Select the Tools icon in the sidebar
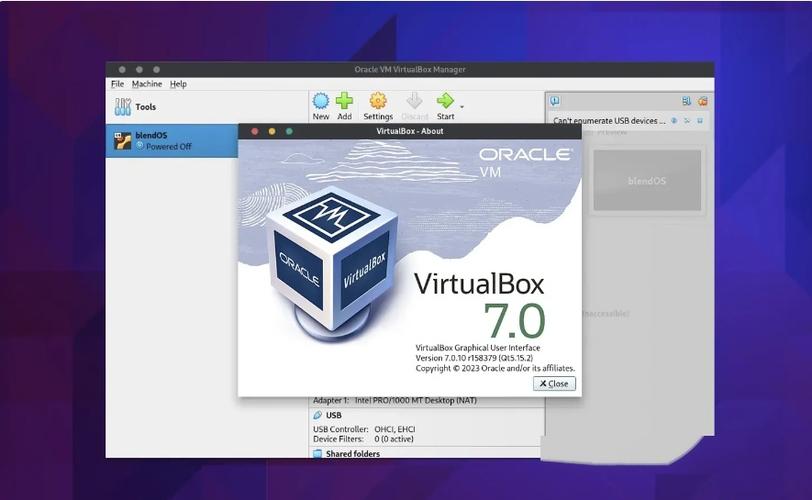Screen dimensions: 812x500 123,107
